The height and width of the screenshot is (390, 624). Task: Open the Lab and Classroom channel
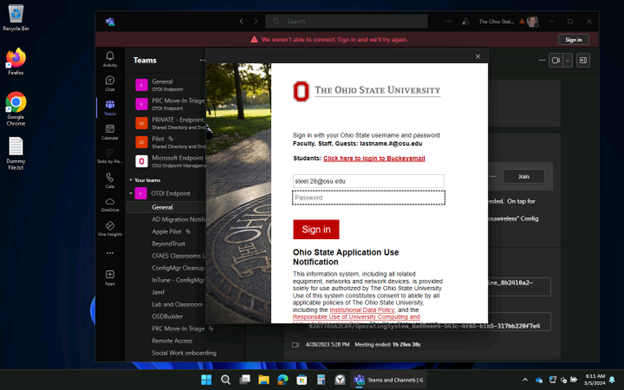[x=177, y=304]
